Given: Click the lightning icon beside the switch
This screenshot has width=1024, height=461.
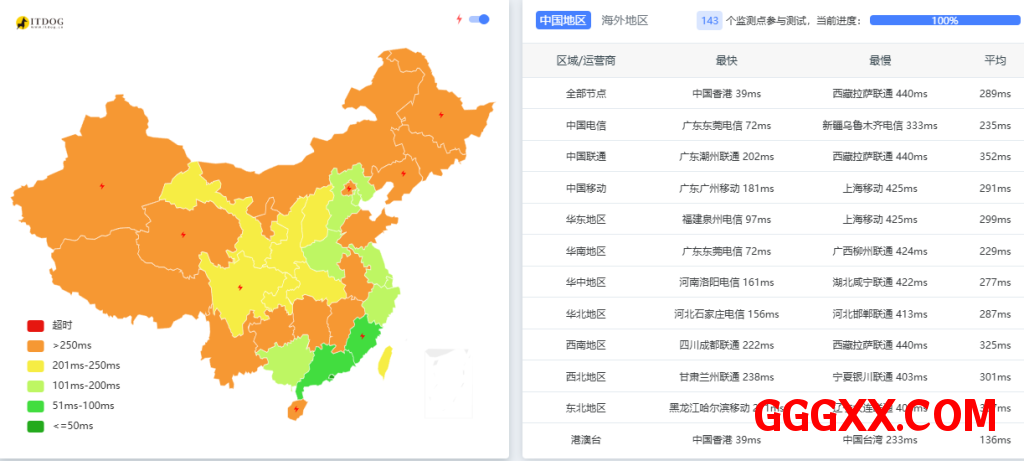Looking at the screenshot, I should click(x=459, y=19).
